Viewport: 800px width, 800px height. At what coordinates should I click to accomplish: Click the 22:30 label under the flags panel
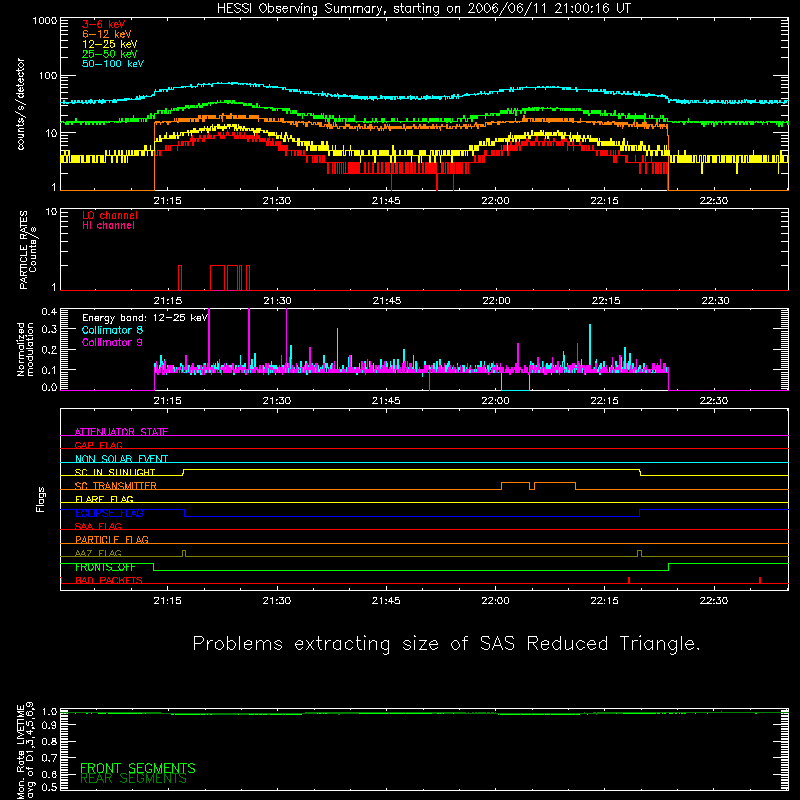click(x=713, y=601)
